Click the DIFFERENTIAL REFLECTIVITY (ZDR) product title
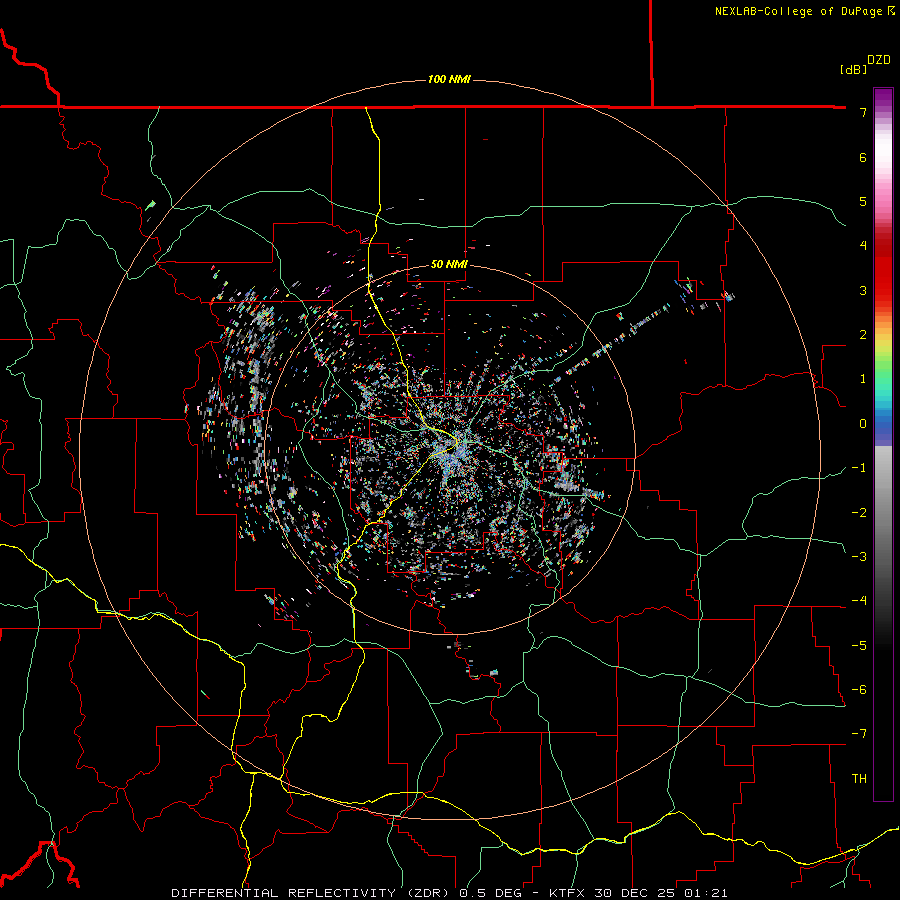The height and width of the screenshot is (900, 900). point(312,893)
